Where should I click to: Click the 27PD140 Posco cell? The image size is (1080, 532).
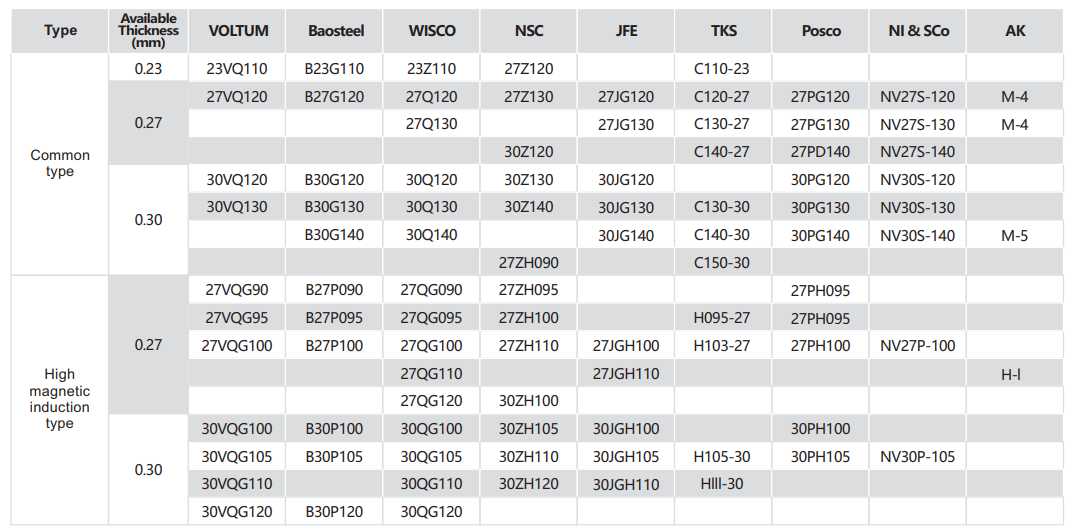coord(820,152)
